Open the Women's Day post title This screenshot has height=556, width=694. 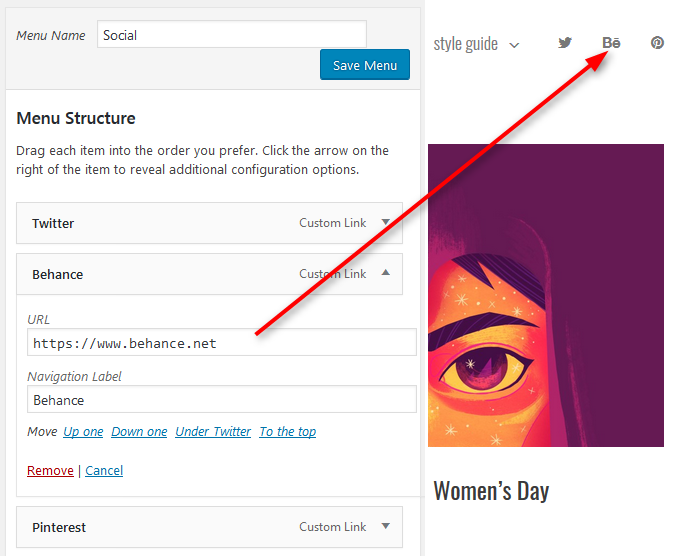491,491
